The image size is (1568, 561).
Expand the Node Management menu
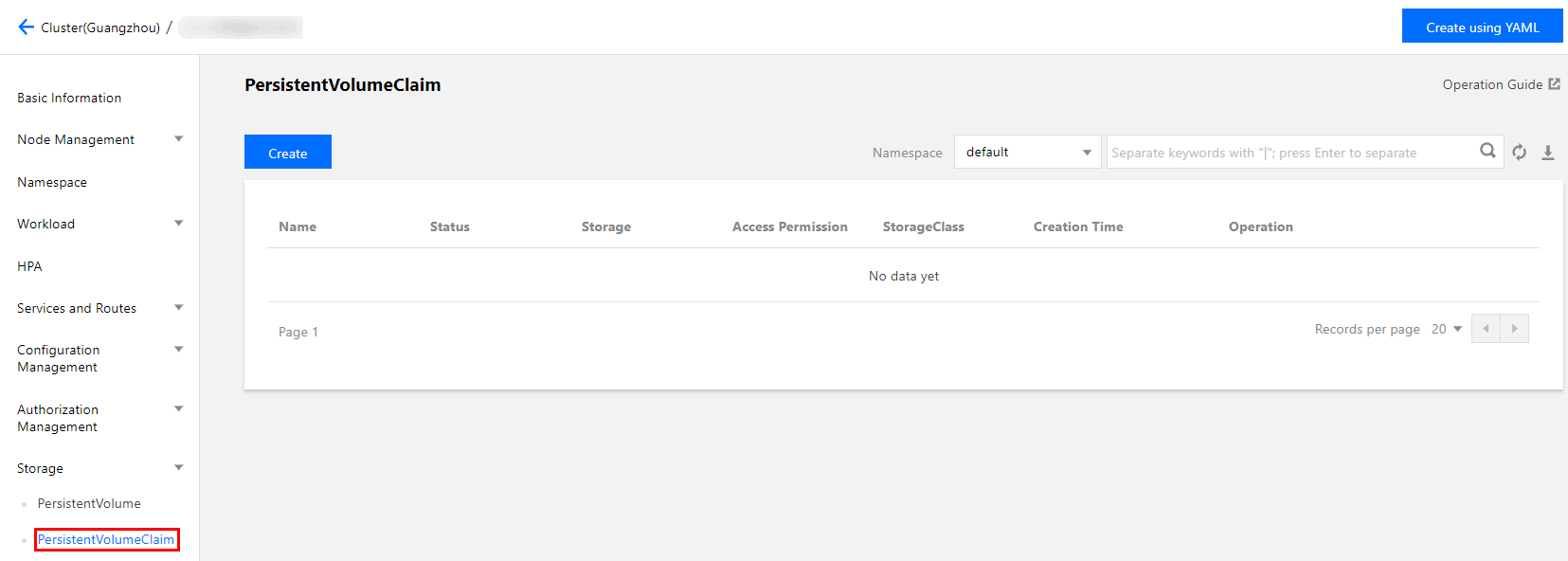tap(178, 139)
